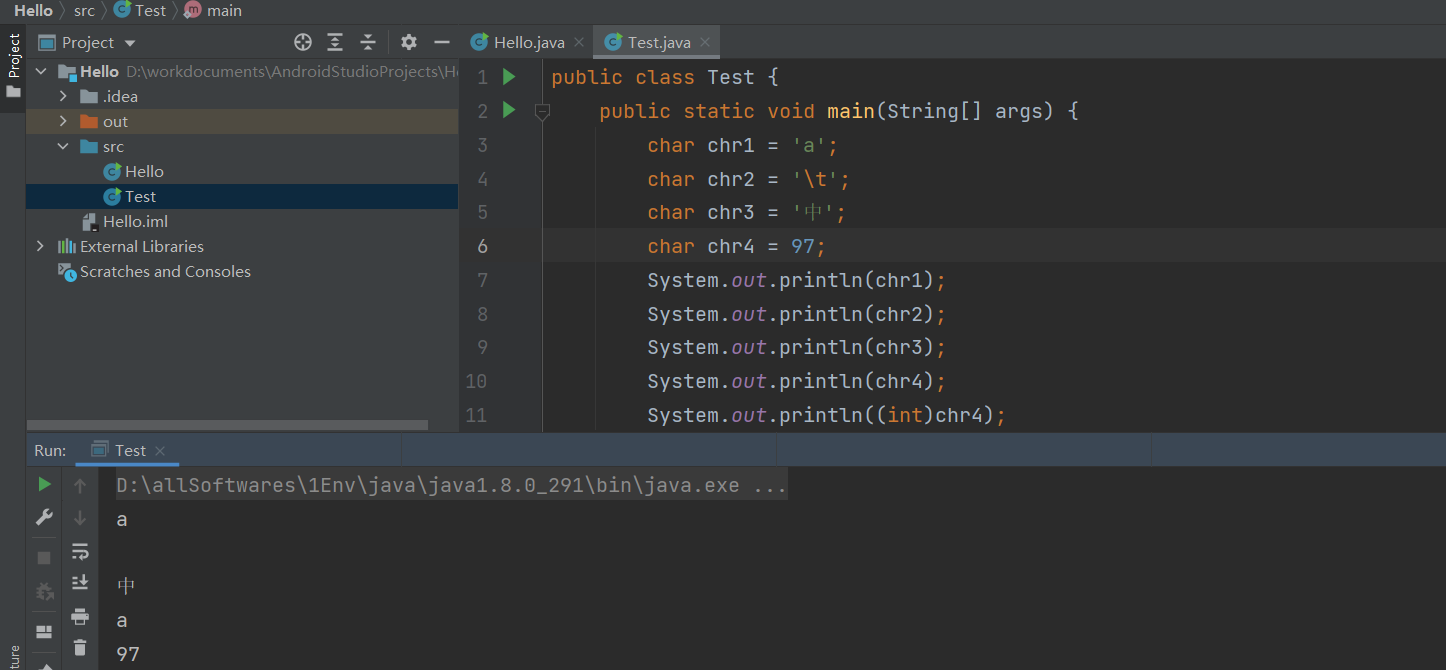This screenshot has width=1446, height=670.
Task: Collapse the src folder
Action: click(x=63, y=147)
